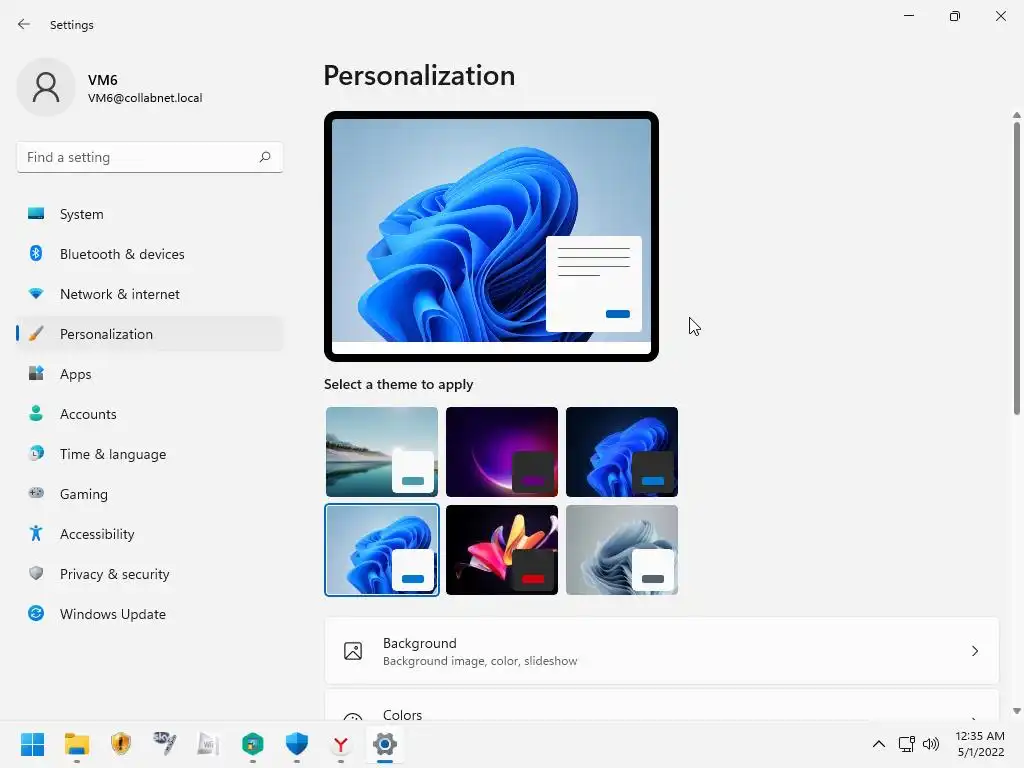Click the Wi-Fi Network icon in sidebar

pos(36,293)
